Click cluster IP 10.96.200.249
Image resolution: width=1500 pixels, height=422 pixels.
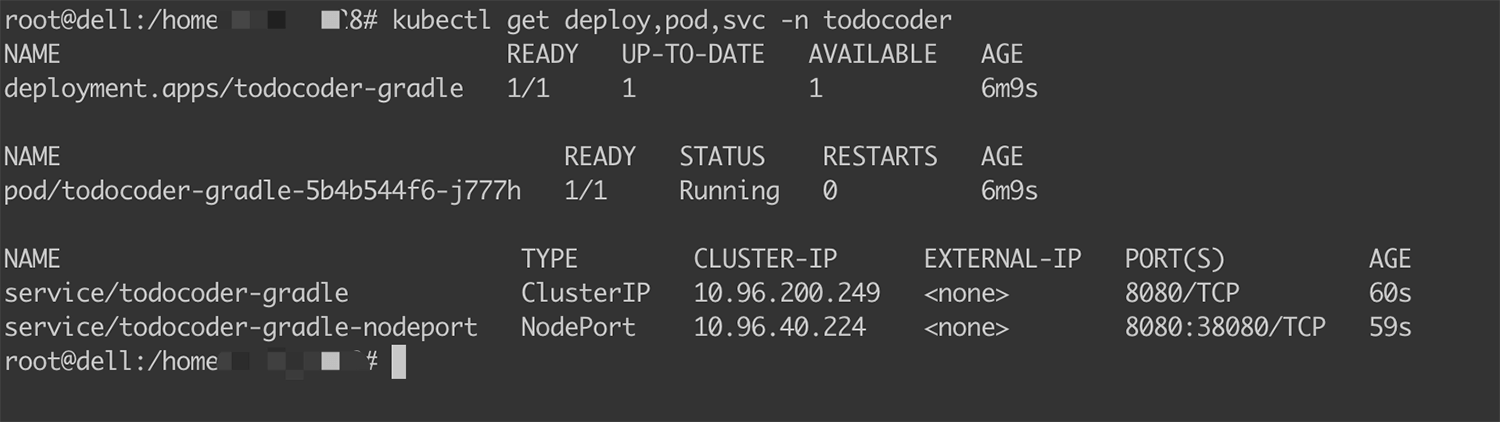click(x=787, y=293)
